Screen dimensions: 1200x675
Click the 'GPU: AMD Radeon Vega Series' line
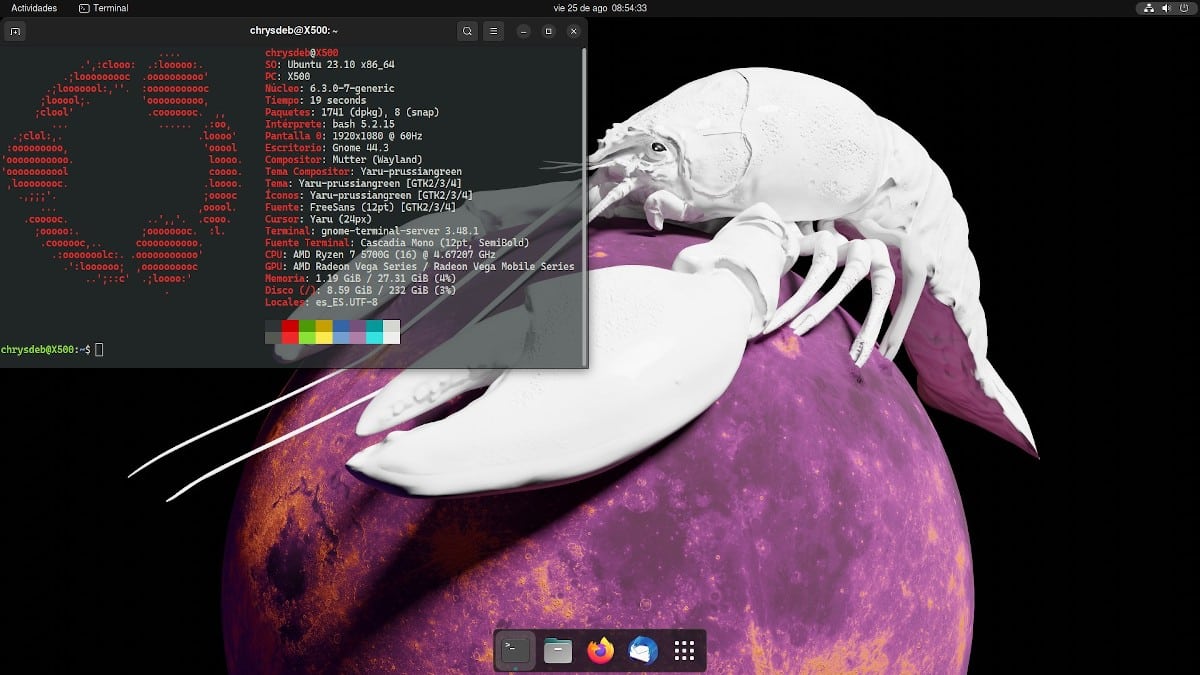click(420, 267)
